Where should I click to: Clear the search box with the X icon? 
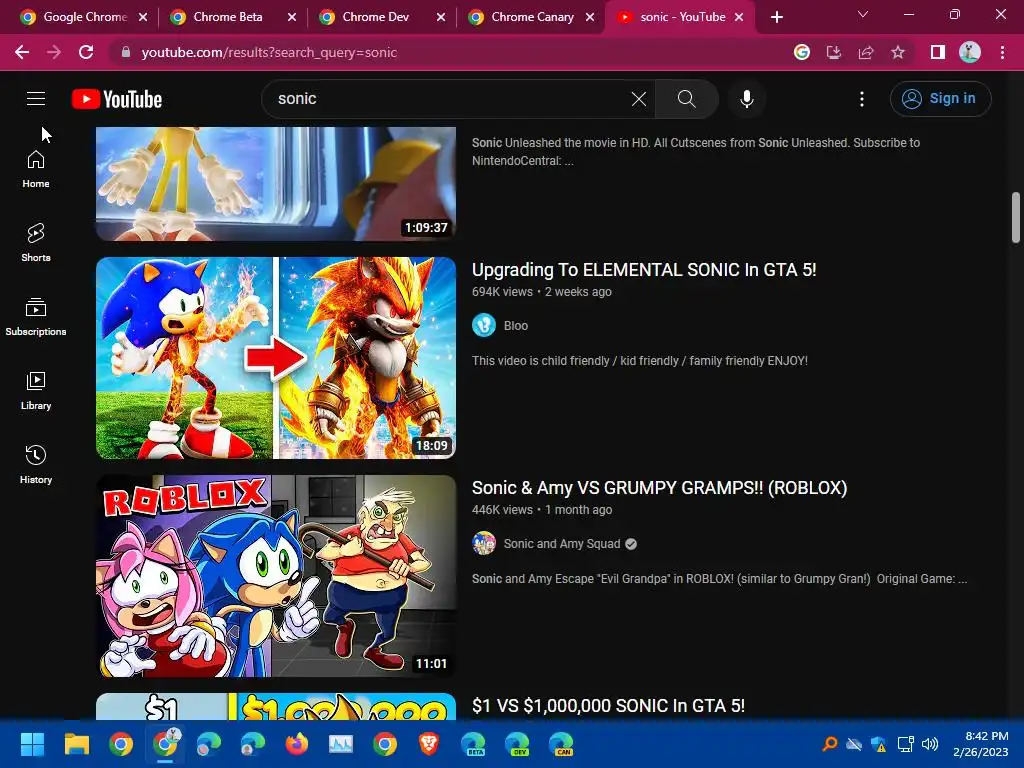[639, 99]
